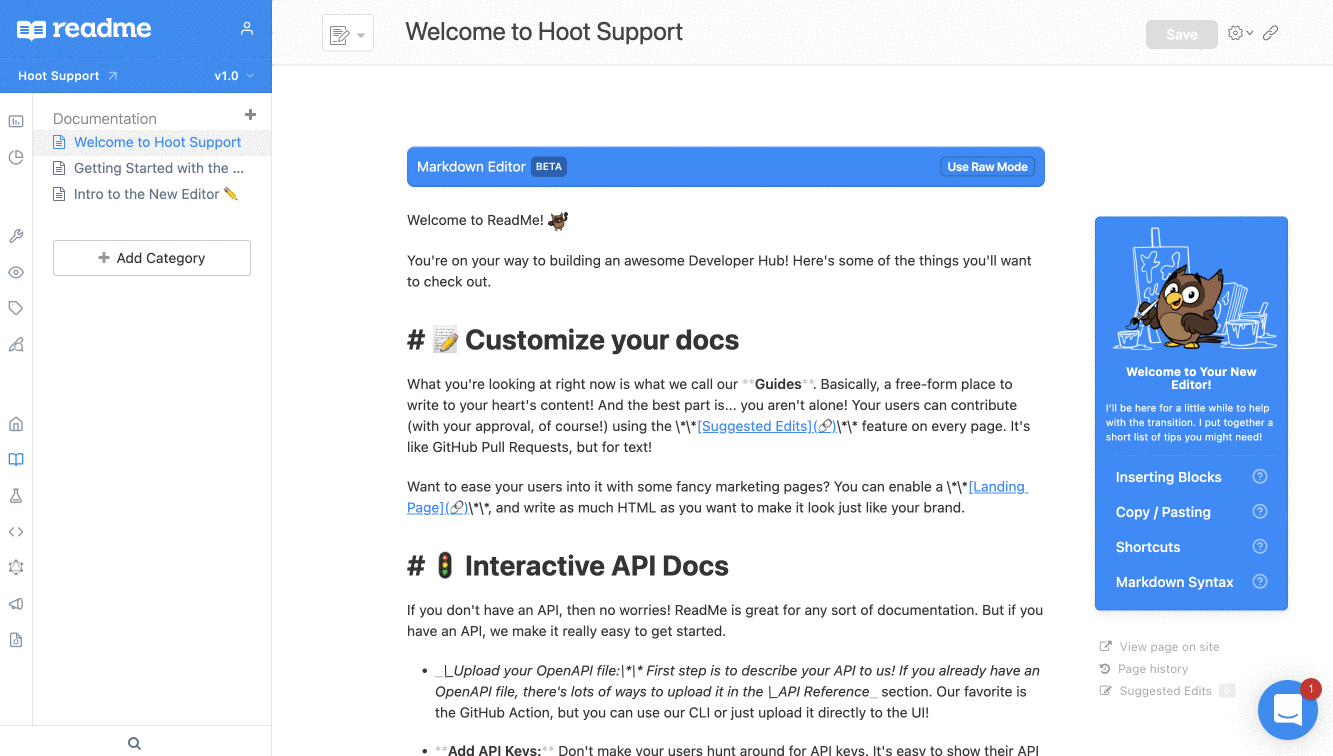Click help icon beside Markdown Syntax

1260,582
